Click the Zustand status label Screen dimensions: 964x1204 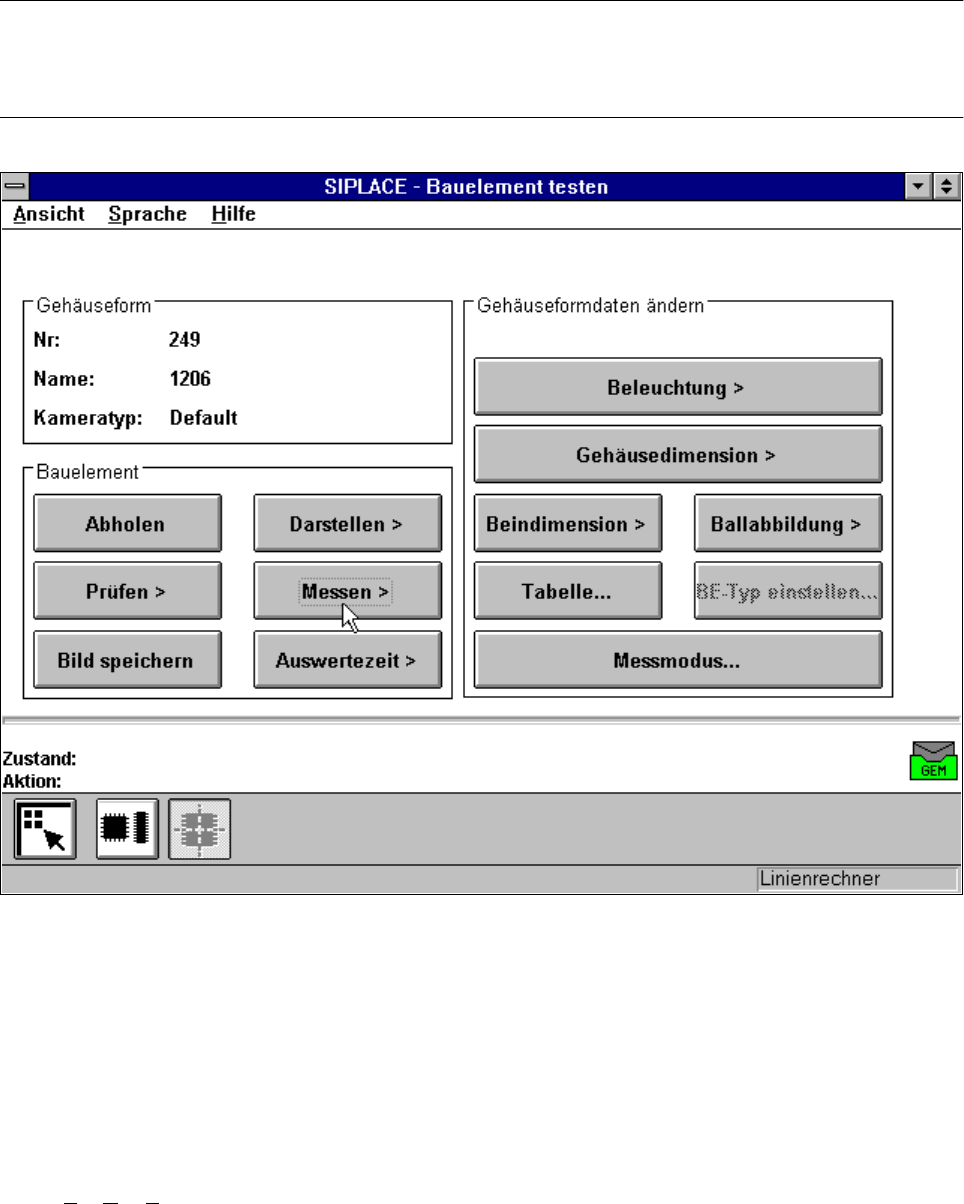[39, 759]
